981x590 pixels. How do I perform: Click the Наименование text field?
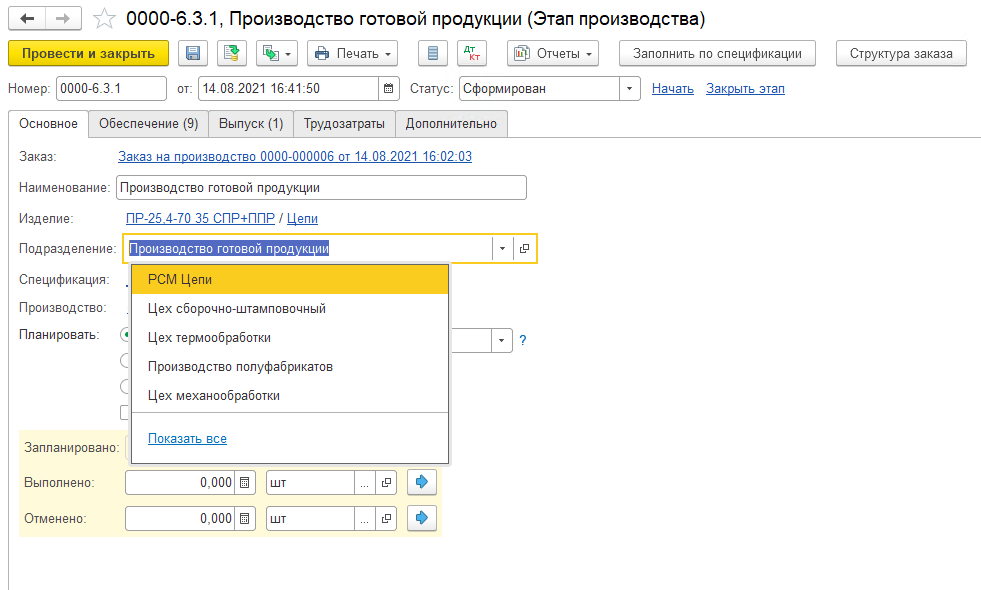coord(321,188)
